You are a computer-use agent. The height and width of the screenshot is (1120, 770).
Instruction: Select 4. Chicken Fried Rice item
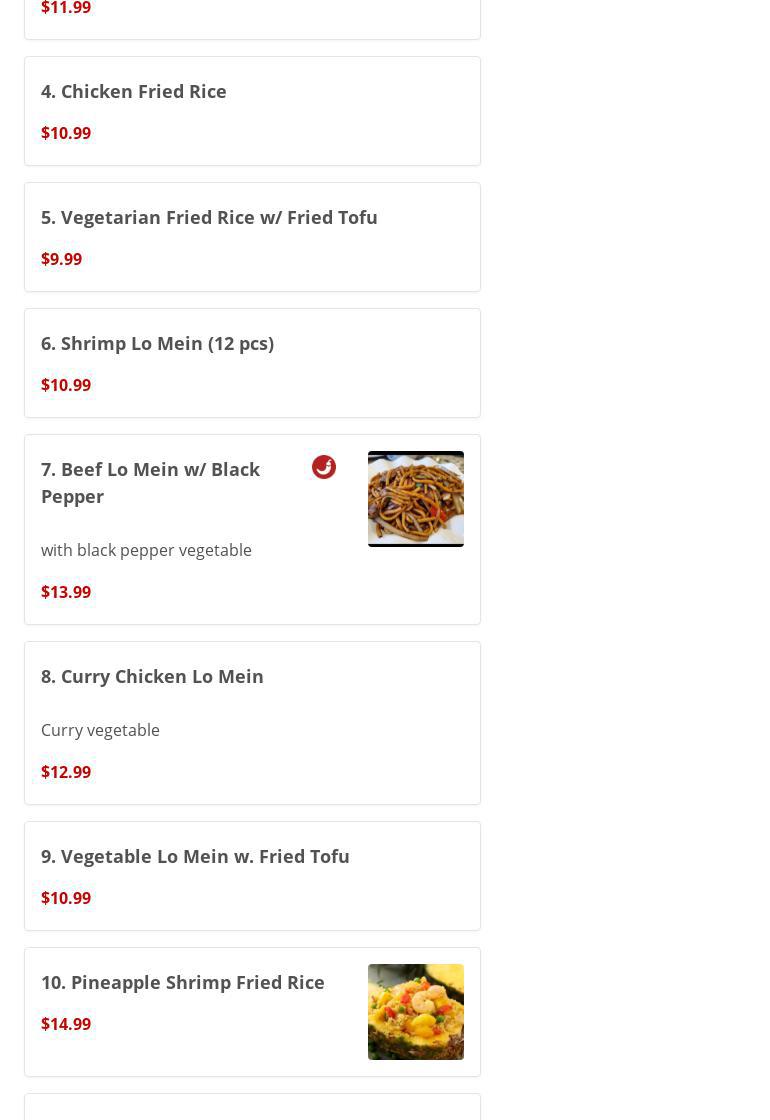pyautogui.click(x=134, y=91)
